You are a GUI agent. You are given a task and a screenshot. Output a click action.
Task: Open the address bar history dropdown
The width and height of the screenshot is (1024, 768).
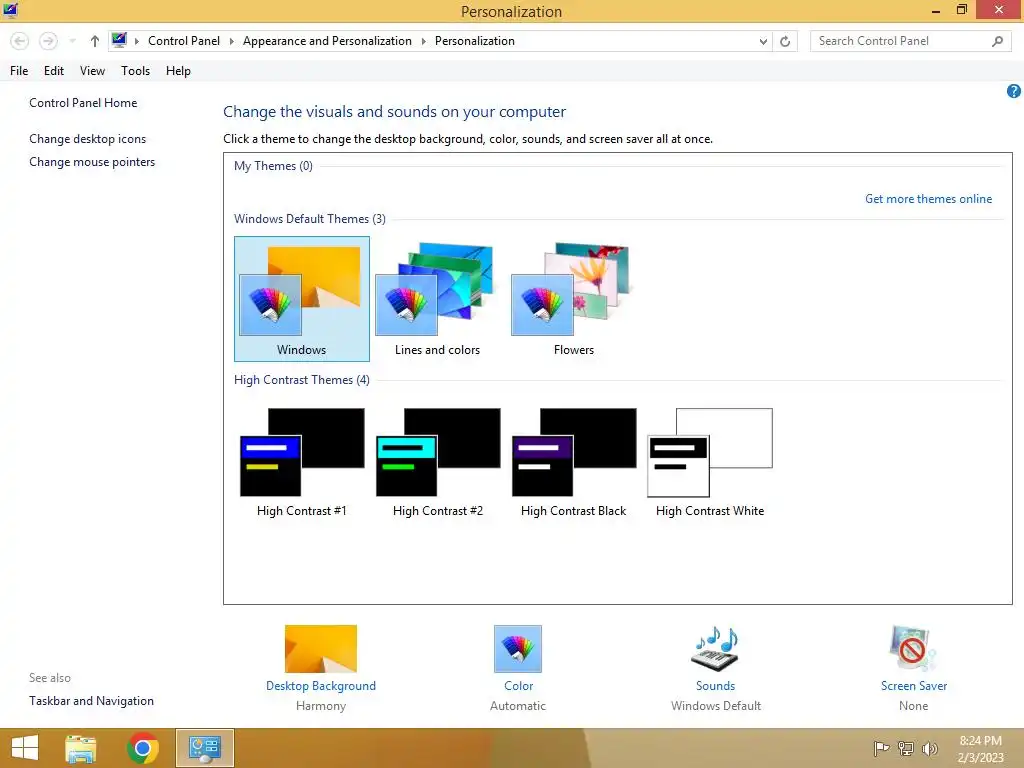(x=763, y=41)
